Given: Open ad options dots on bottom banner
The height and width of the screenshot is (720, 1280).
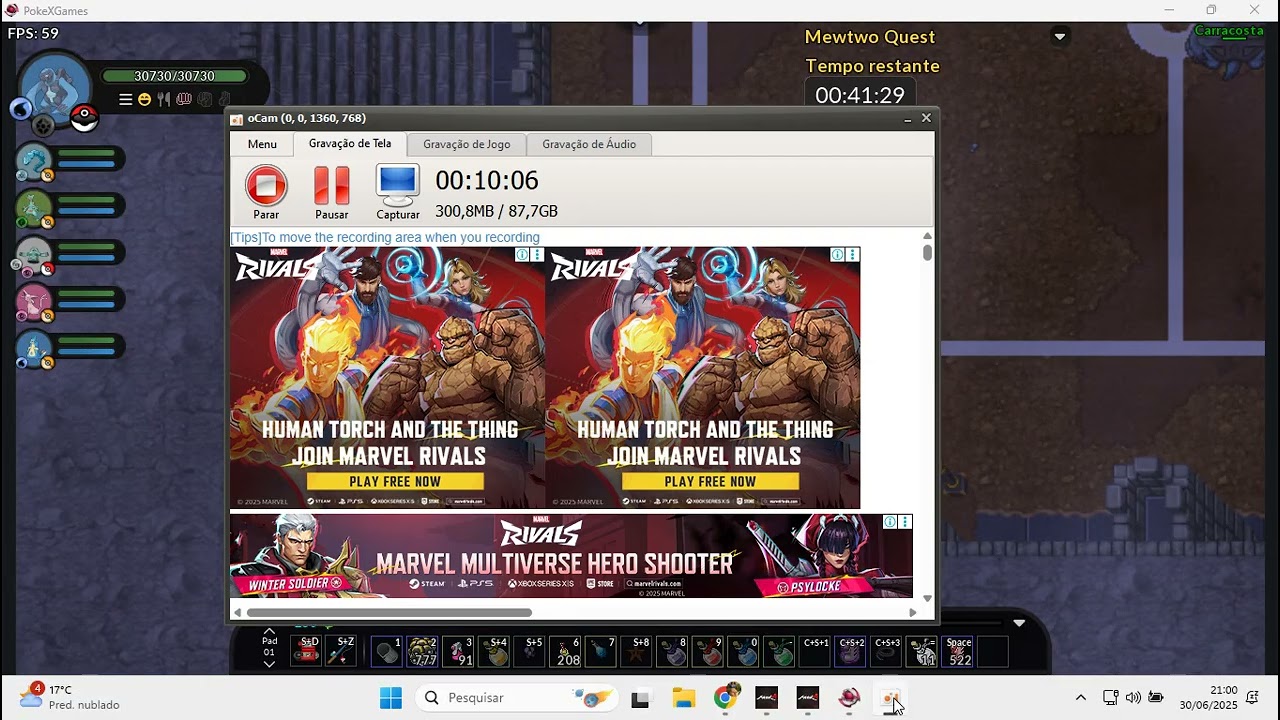Looking at the screenshot, I should click(x=905, y=522).
